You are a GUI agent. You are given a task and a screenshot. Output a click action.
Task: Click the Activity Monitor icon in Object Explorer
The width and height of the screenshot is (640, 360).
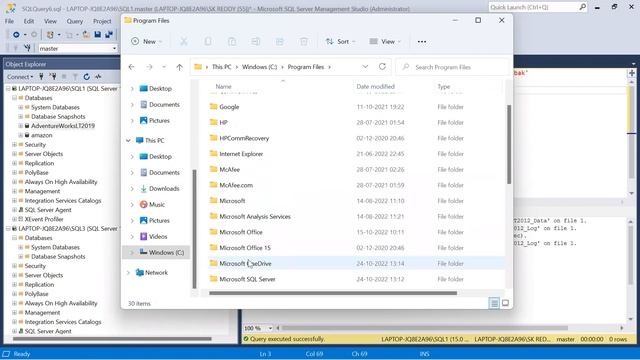coord(98,77)
